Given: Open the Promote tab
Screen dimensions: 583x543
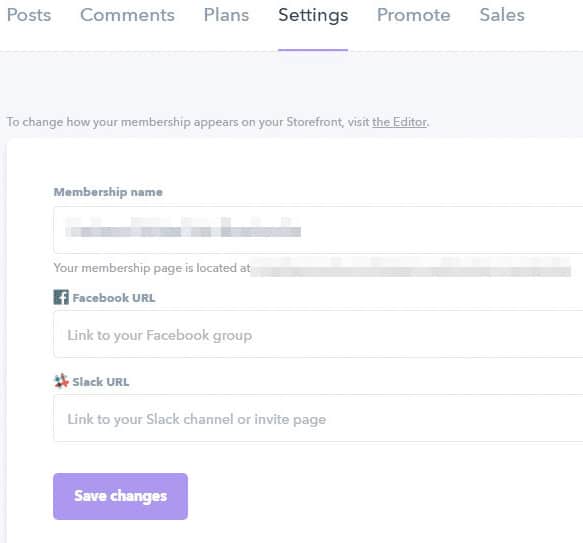Looking at the screenshot, I should coord(413,15).
